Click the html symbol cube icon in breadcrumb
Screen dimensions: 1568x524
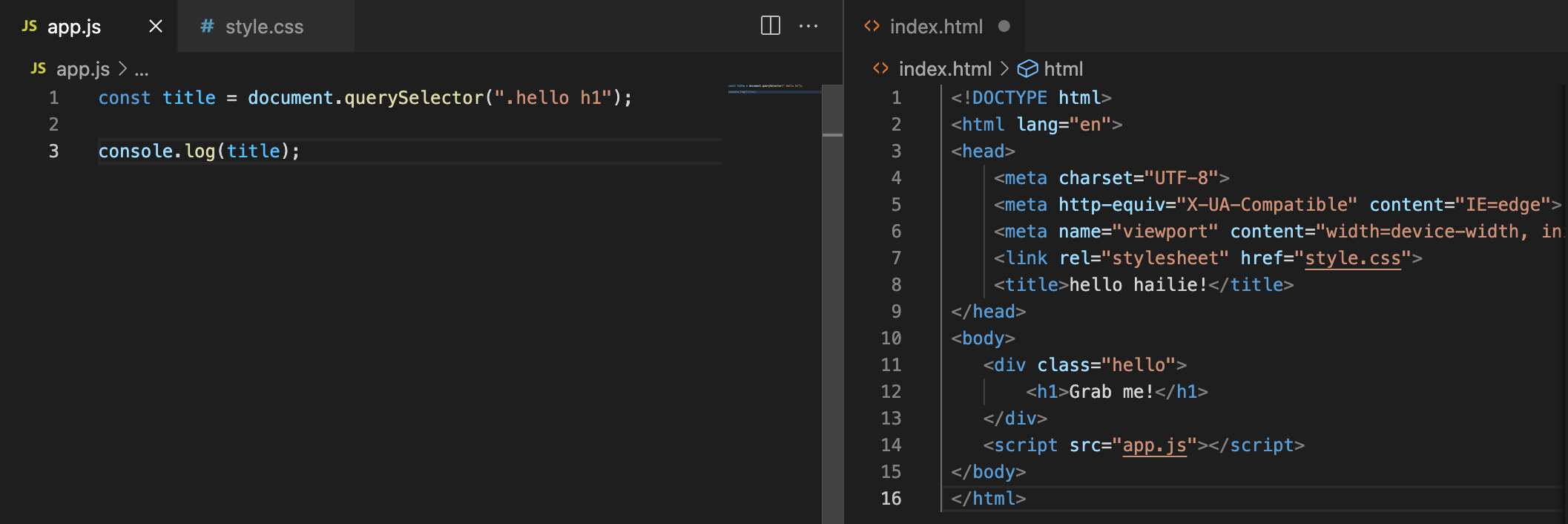[1027, 69]
